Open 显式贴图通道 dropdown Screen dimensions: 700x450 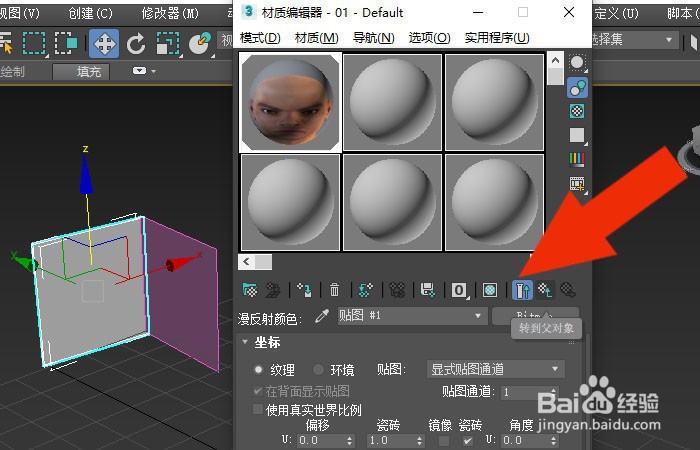(x=496, y=369)
